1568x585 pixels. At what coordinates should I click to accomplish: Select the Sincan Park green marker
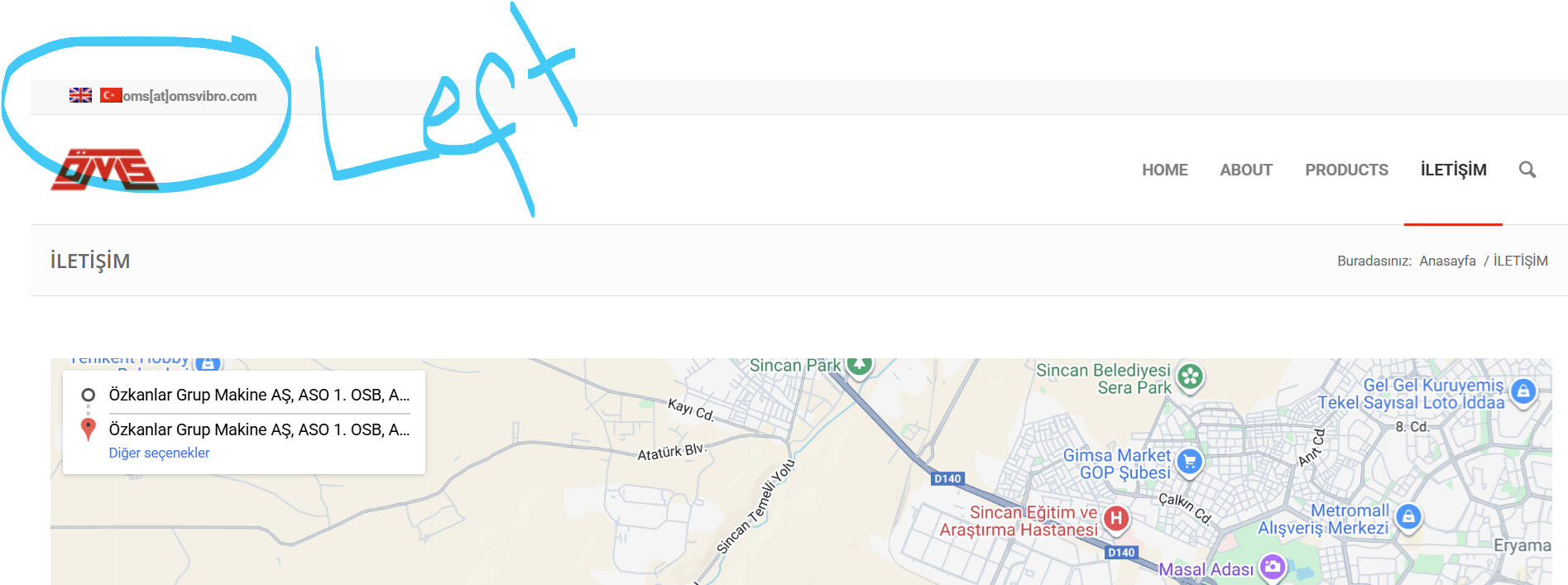tap(860, 364)
